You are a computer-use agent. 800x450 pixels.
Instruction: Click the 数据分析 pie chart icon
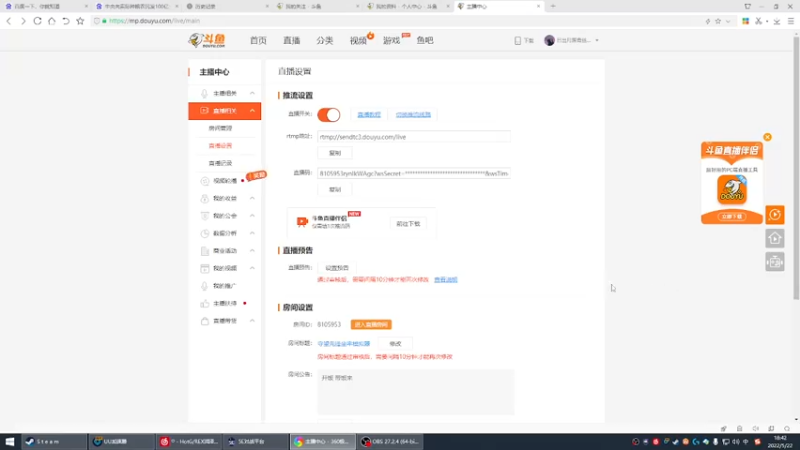[x=205, y=233]
